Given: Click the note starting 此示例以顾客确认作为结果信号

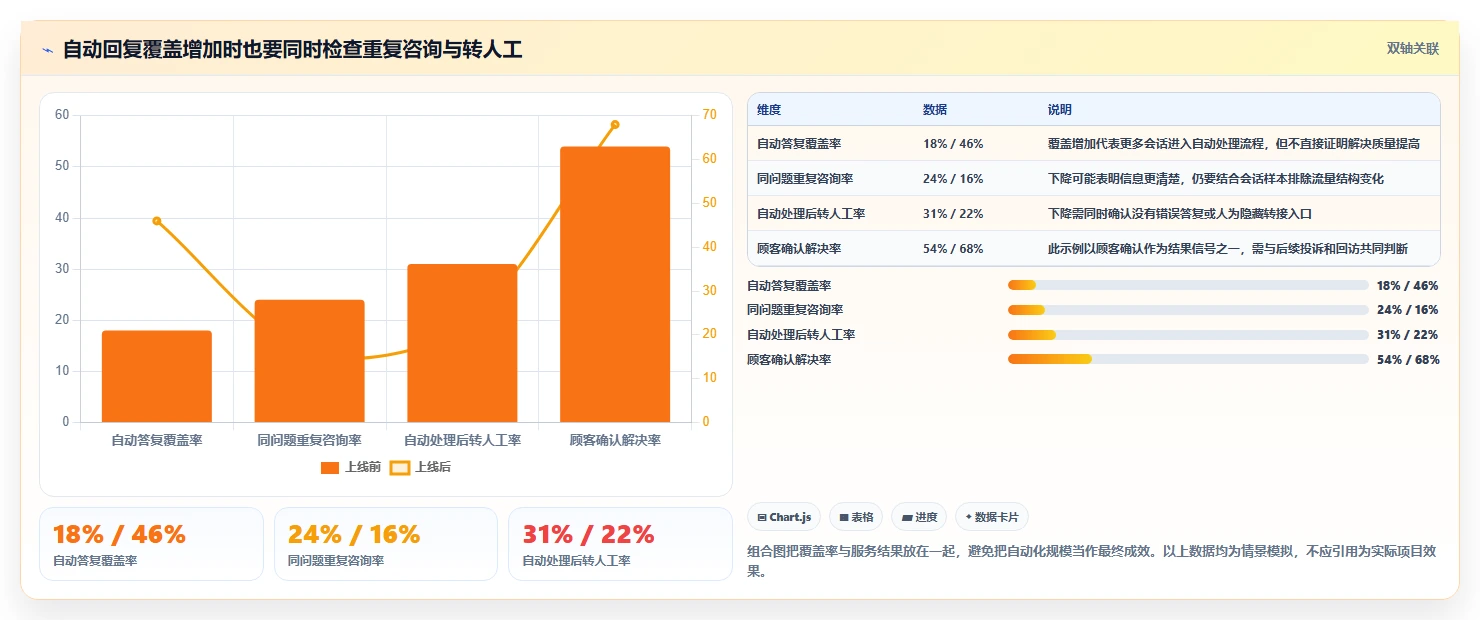Looking at the screenshot, I should point(1228,249).
